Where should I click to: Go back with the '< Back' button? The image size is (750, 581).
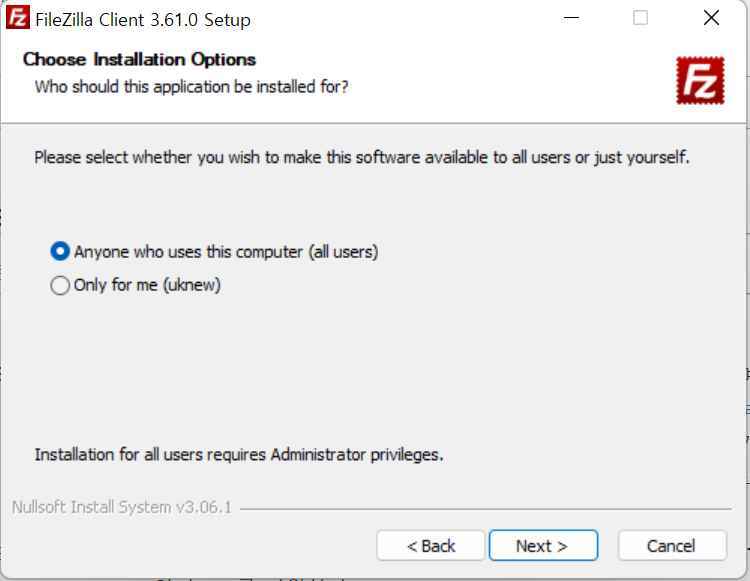[430, 546]
